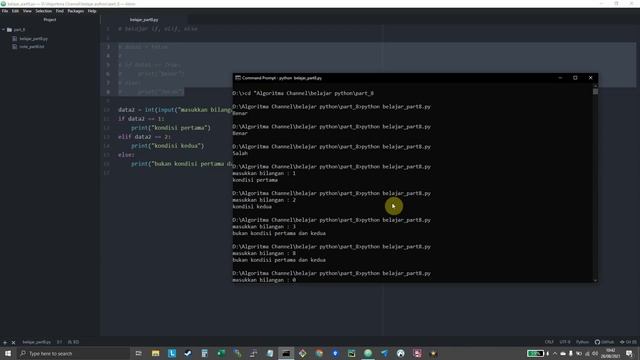Click the 'Salah' output line in the terminal

pos(240,153)
